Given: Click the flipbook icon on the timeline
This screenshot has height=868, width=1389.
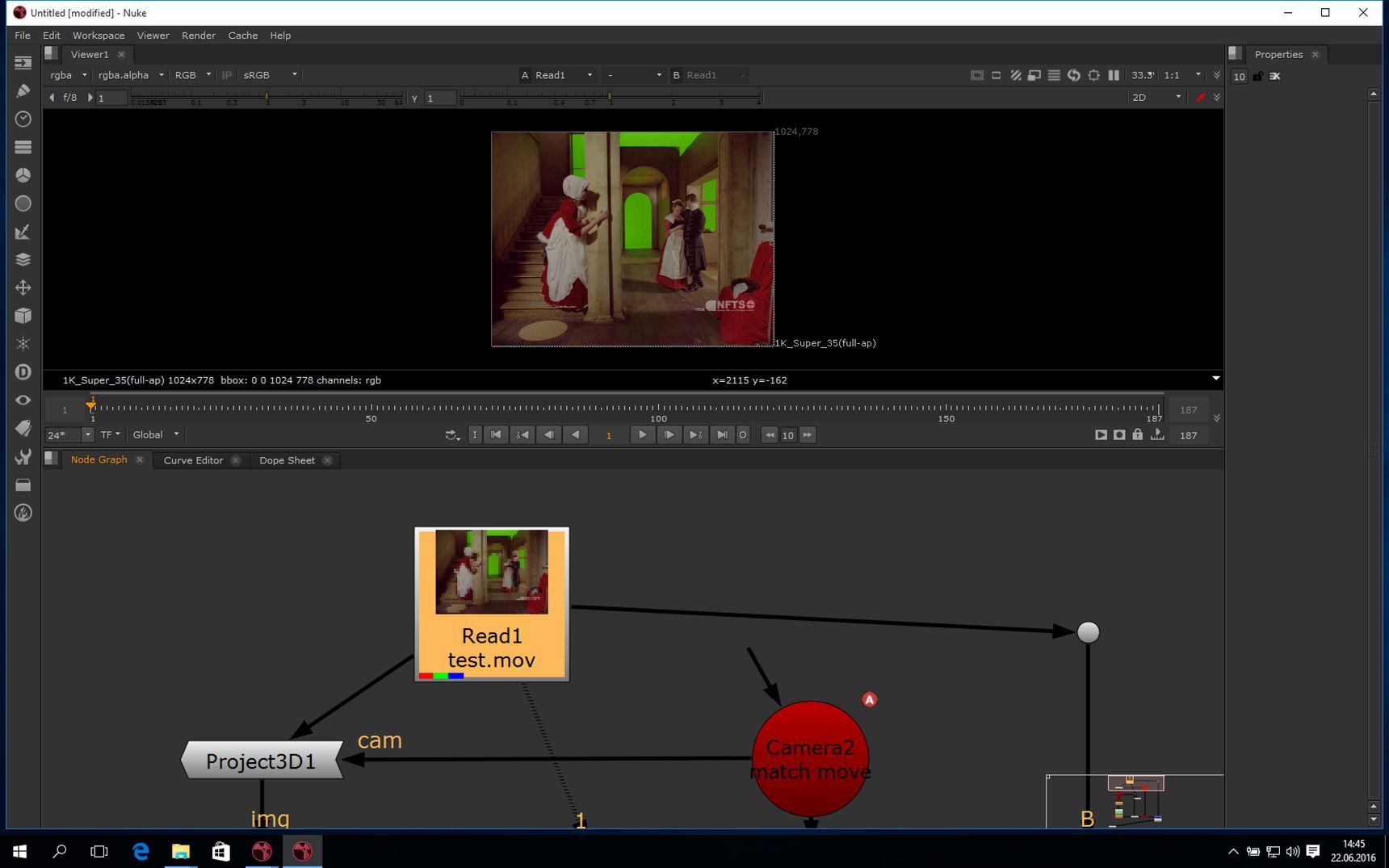Looking at the screenshot, I should point(1101,434).
